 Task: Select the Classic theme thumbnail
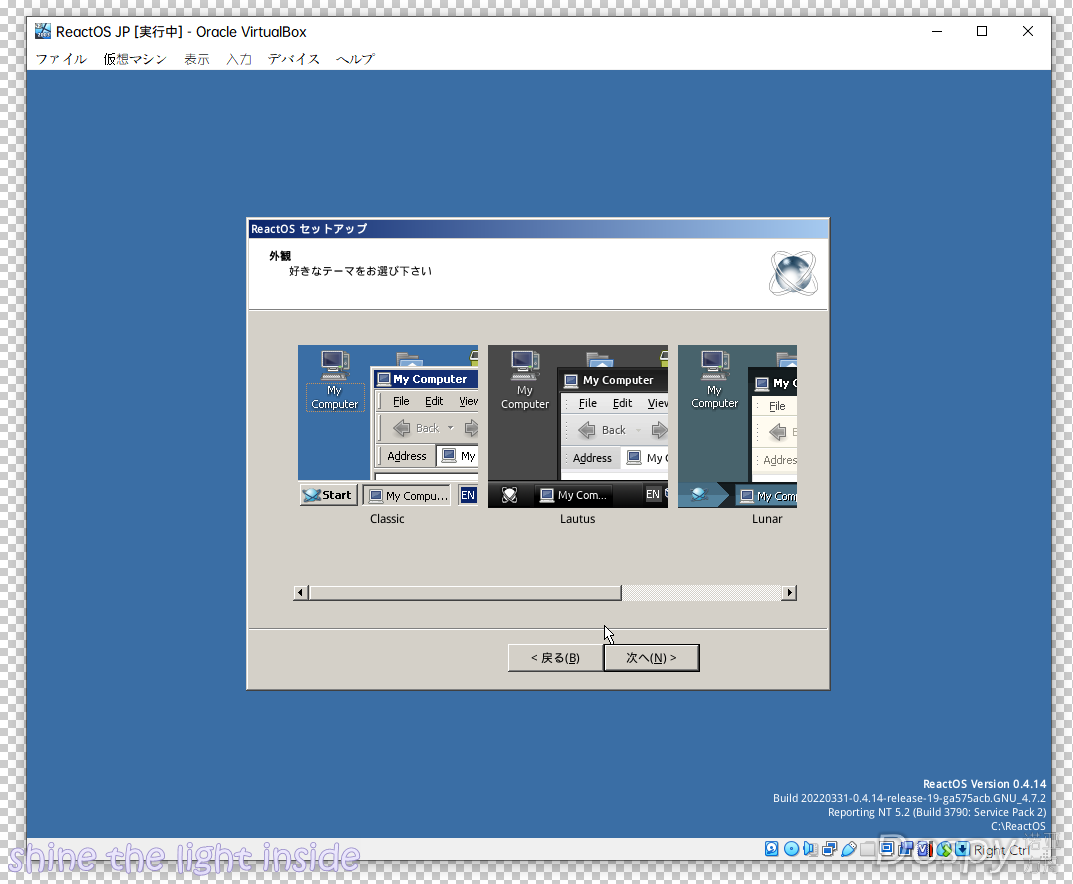(x=387, y=426)
